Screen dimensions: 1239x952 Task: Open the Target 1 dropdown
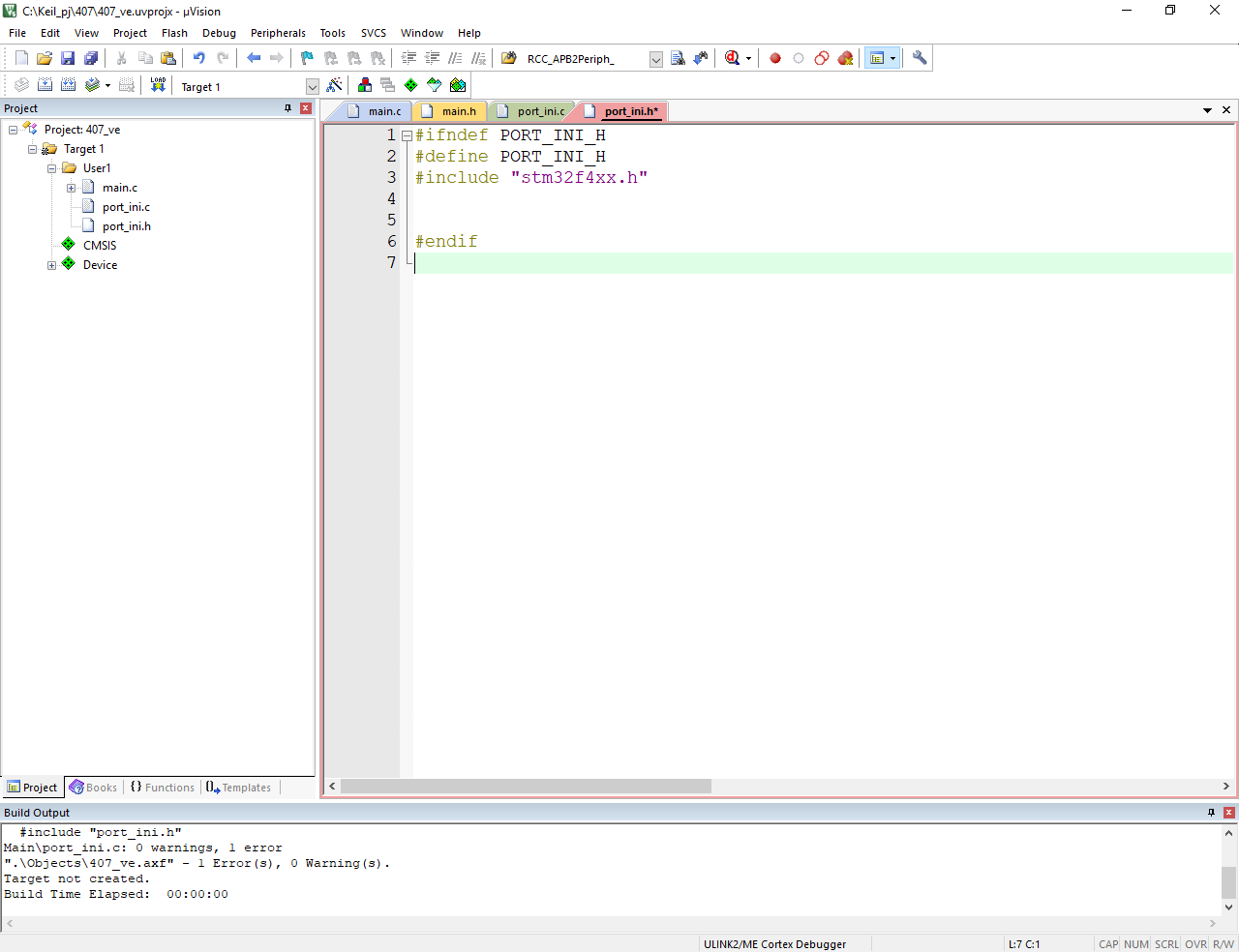[312, 87]
